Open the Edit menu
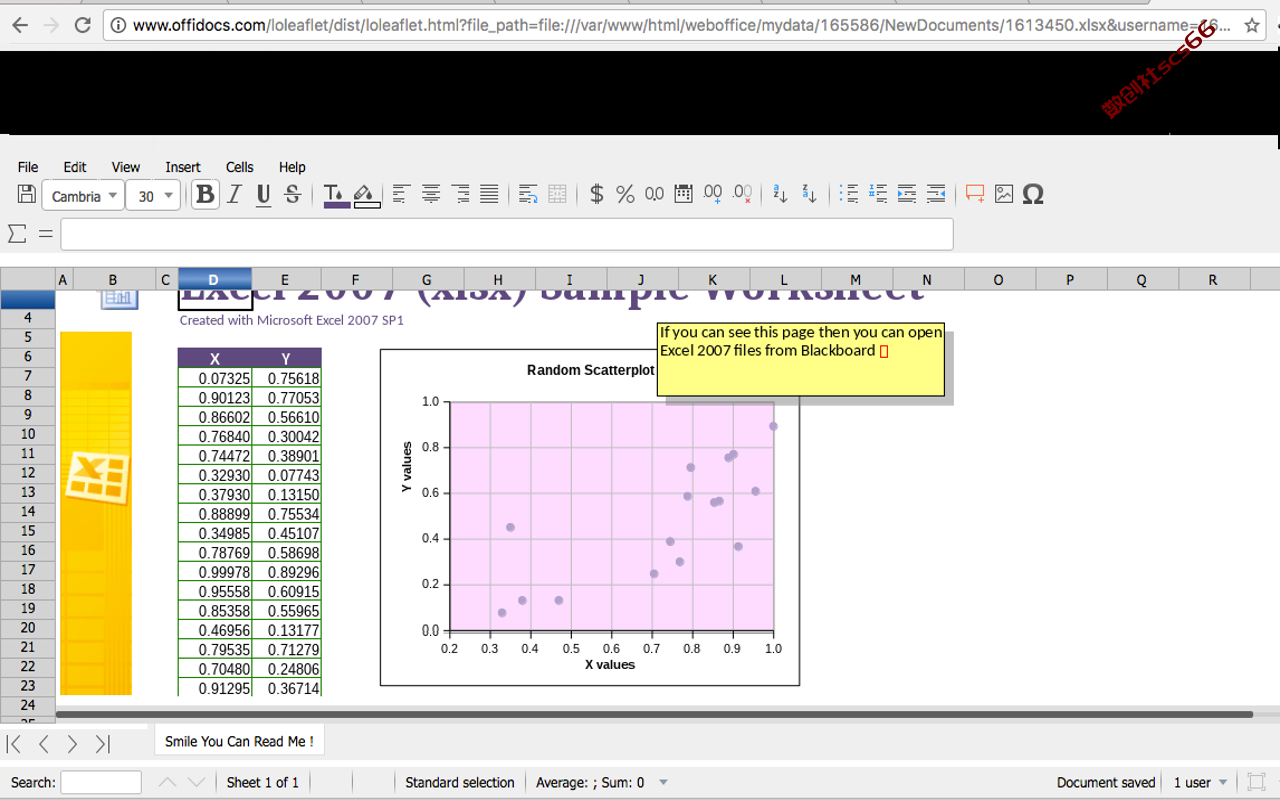 pos(75,167)
